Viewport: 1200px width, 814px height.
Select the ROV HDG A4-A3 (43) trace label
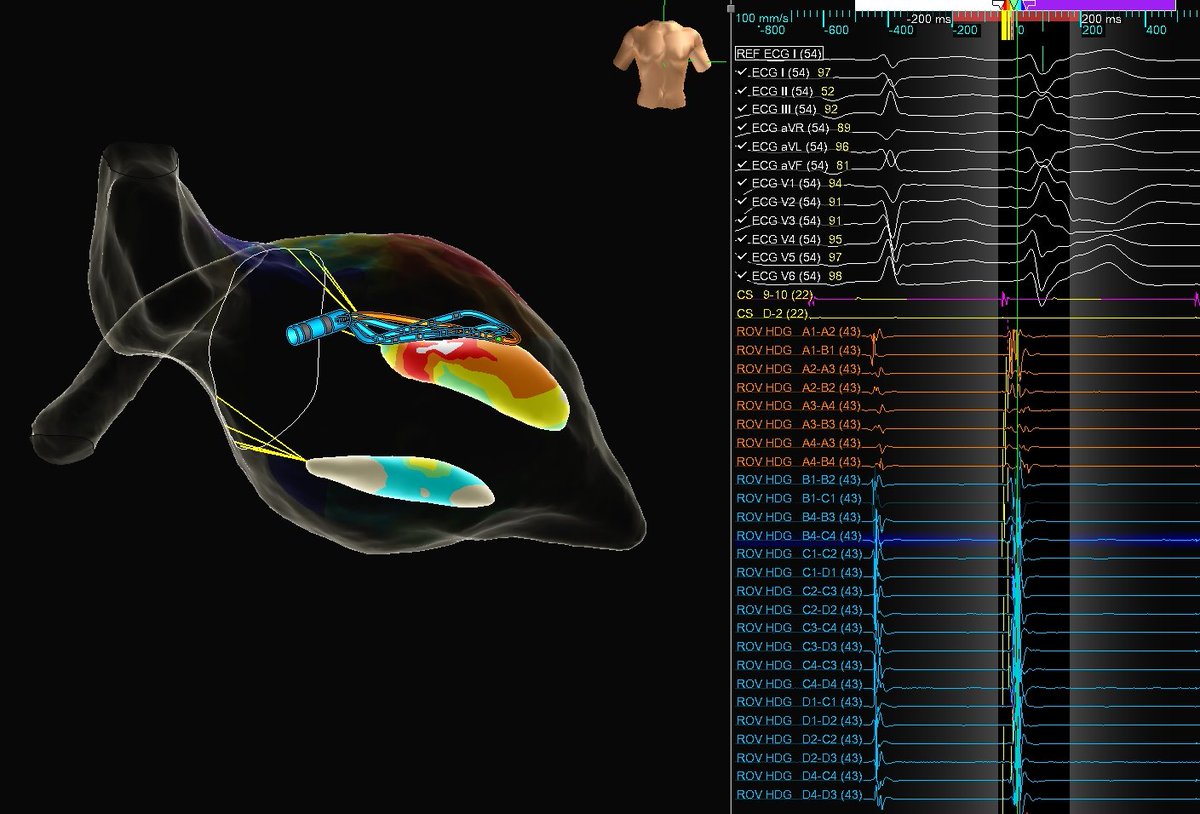coord(798,443)
